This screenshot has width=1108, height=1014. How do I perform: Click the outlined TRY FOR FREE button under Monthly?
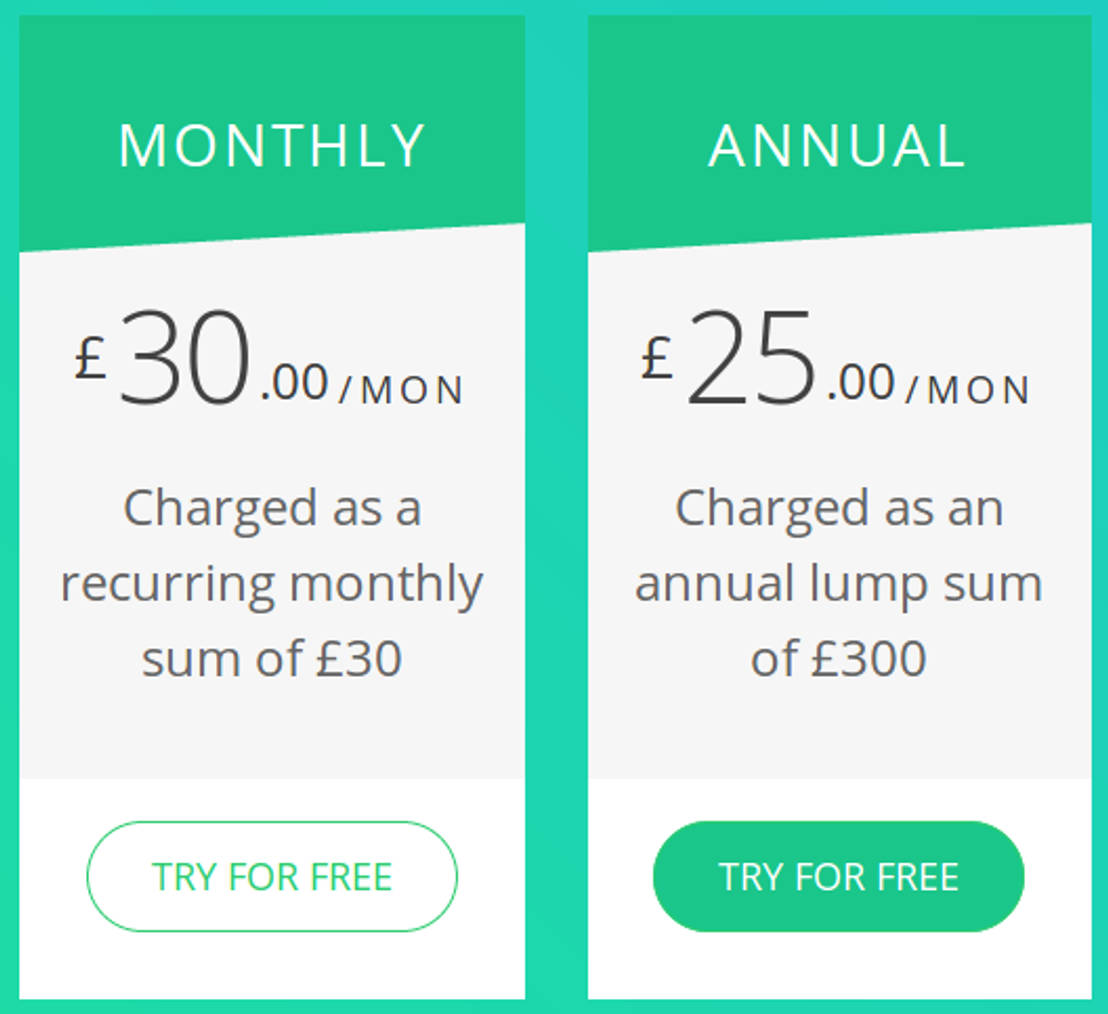pyautogui.click(x=272, y=877)
